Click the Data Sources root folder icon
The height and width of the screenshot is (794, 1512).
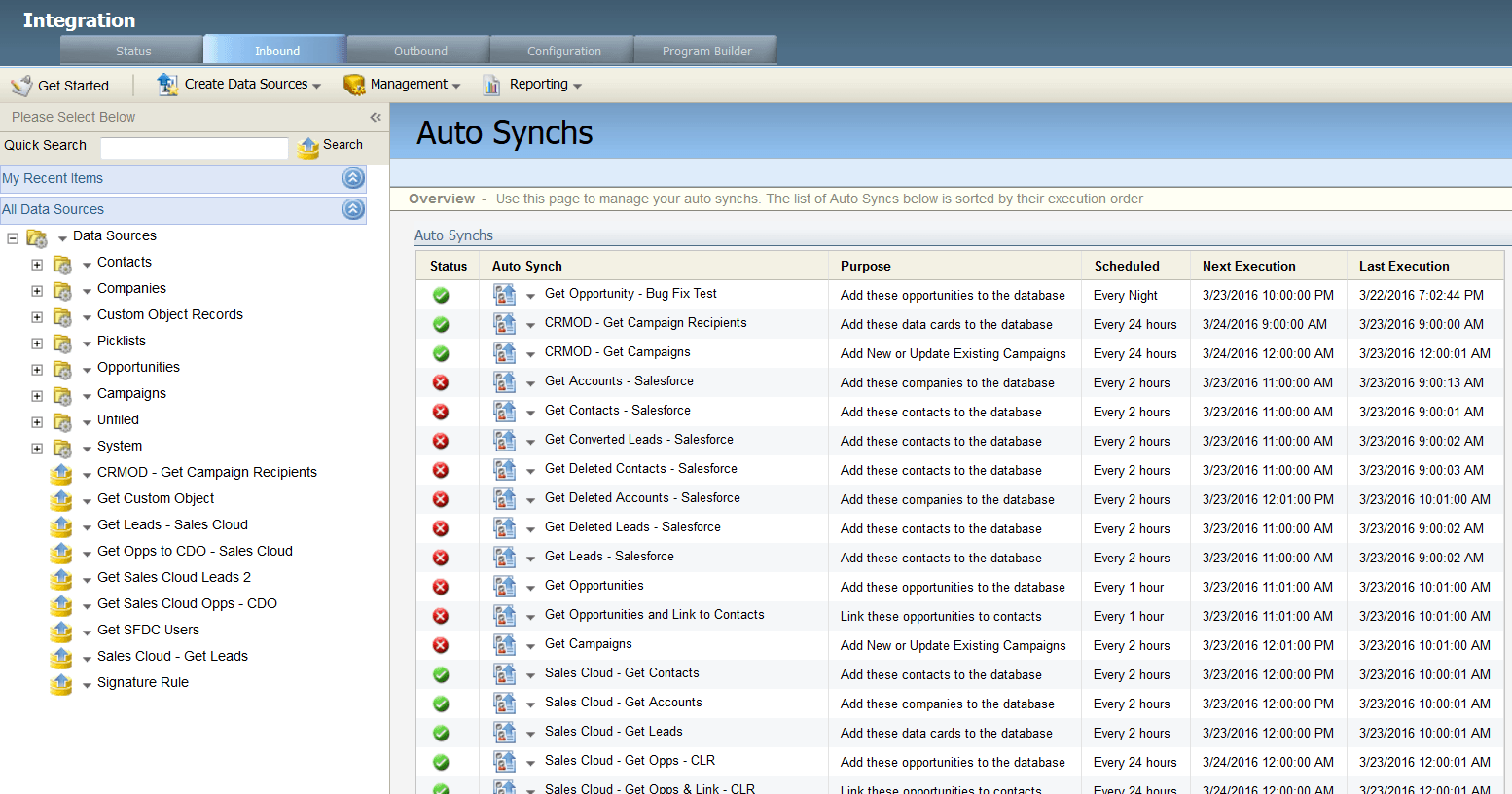pos(37,235)
